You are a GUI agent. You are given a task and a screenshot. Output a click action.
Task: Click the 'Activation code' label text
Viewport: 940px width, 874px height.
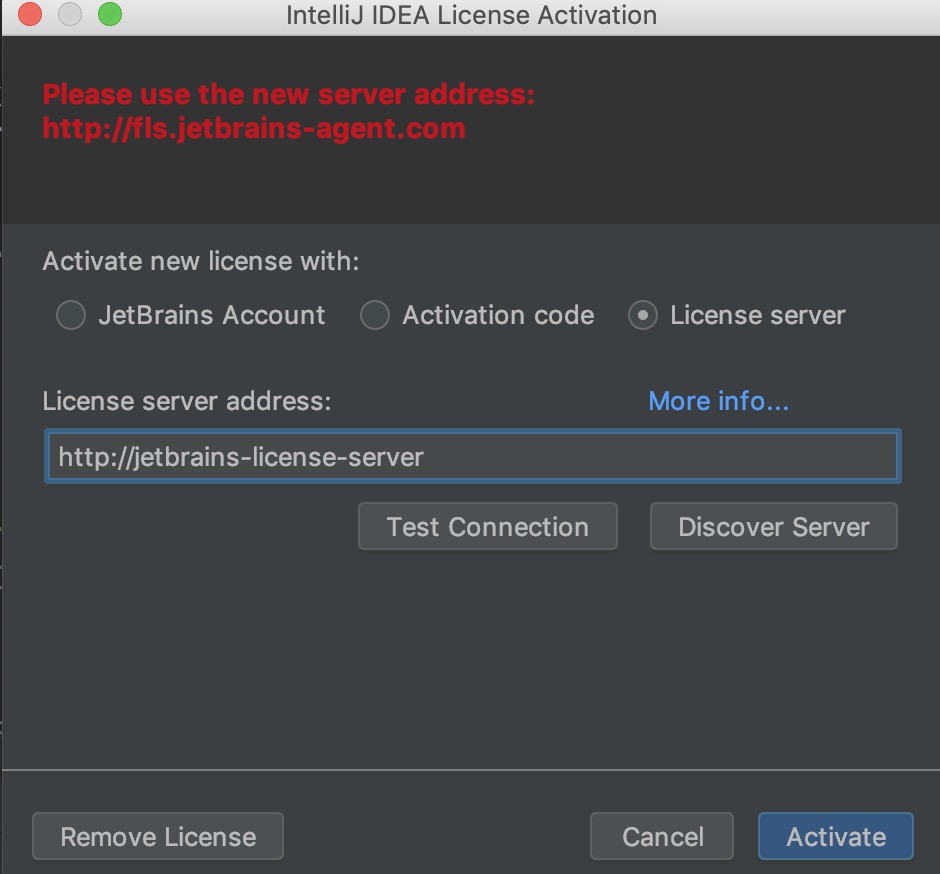pyautogui.click(x=498, y=316)
